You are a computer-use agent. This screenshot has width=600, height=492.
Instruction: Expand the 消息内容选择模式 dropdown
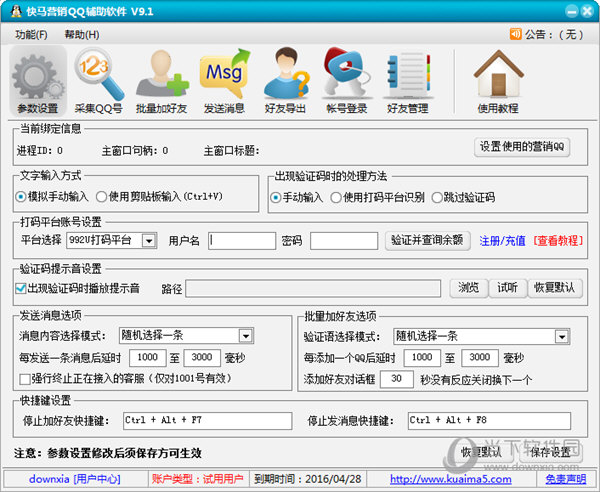246,336
